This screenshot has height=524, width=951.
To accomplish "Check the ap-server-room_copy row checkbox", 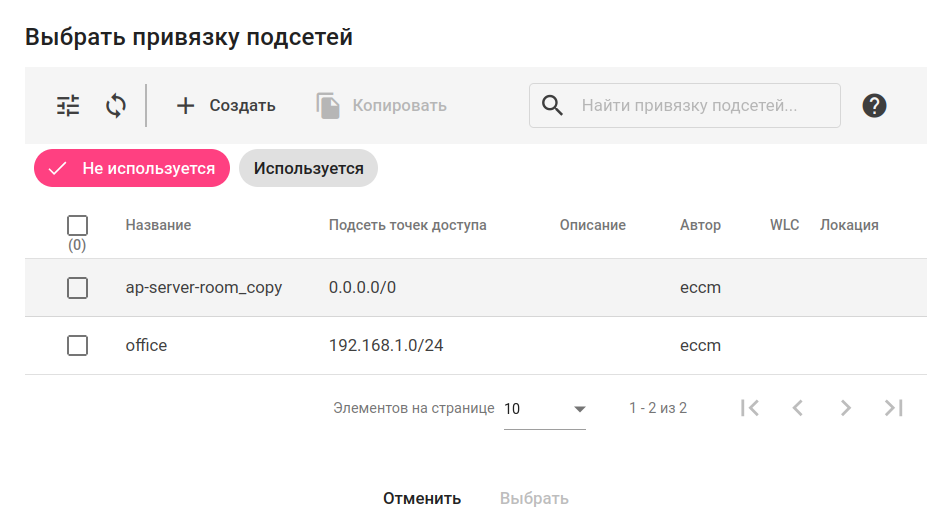I will point(77,288).
